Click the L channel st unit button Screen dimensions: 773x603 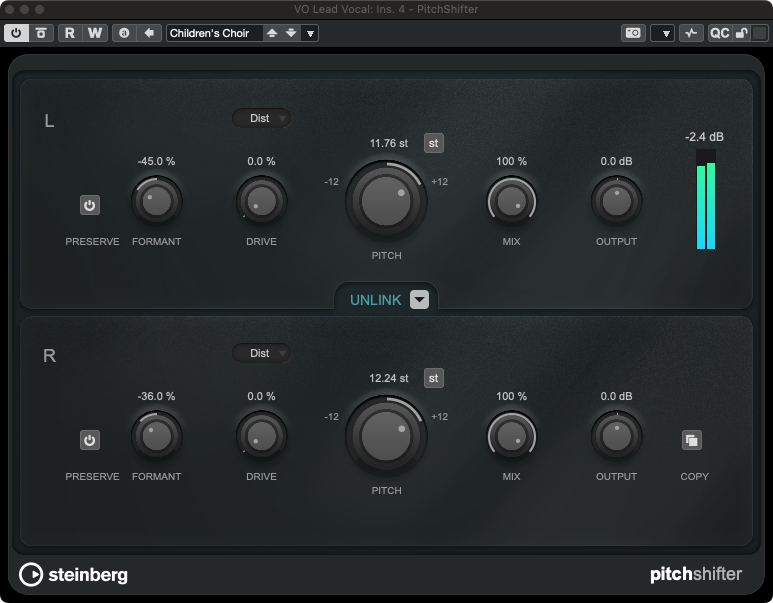pyautogui.click(x=433, y=143)
